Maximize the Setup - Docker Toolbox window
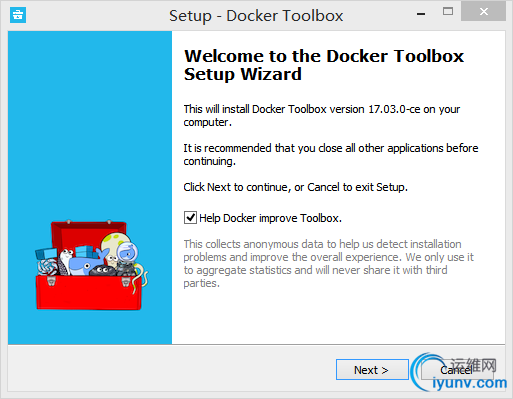513x399 pixels. (448, 12)
